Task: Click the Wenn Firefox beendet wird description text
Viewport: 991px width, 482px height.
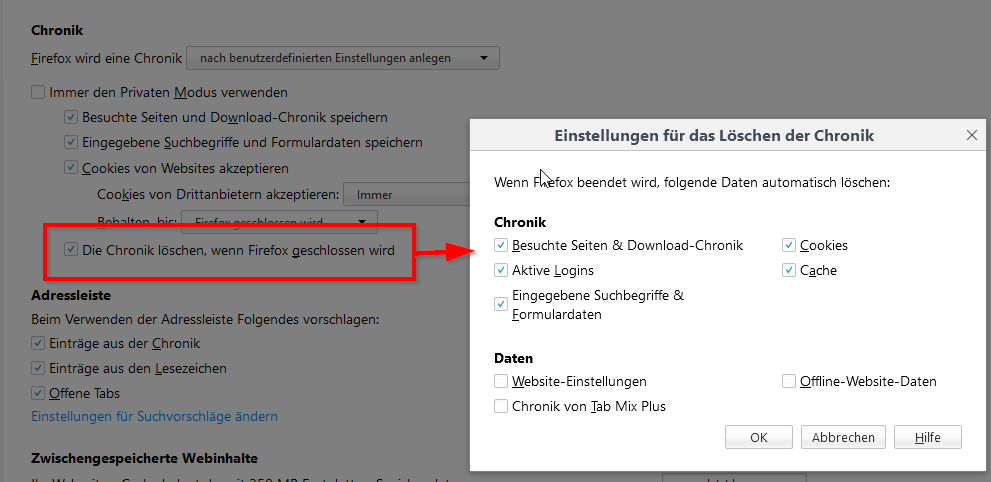Action: click(x=692, y=183)
